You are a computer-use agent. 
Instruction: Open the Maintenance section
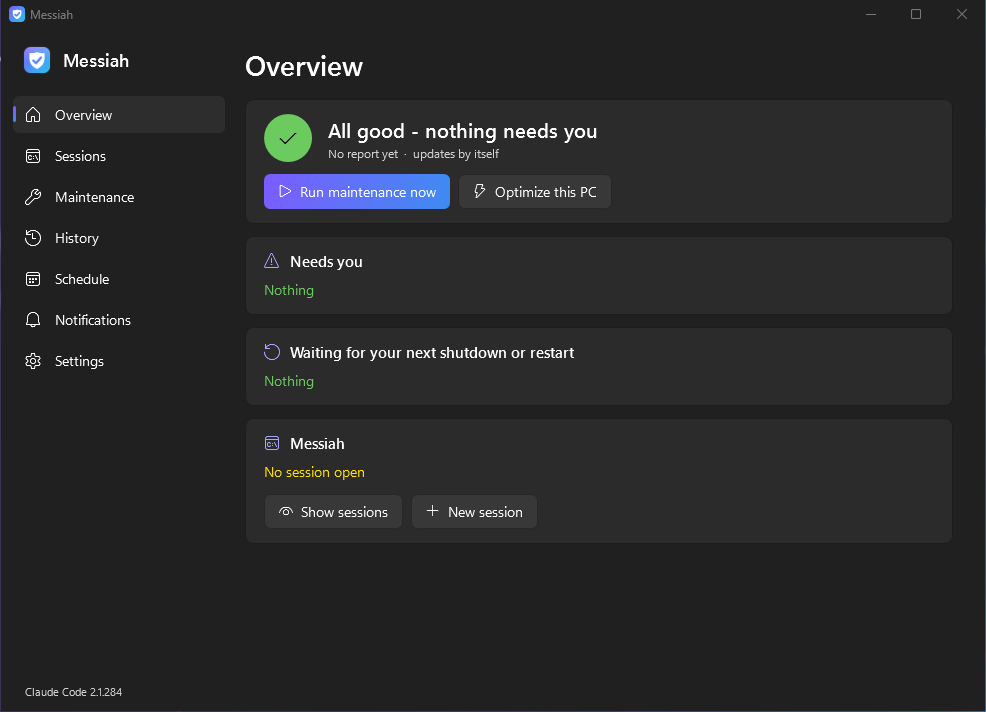point(119,197)
